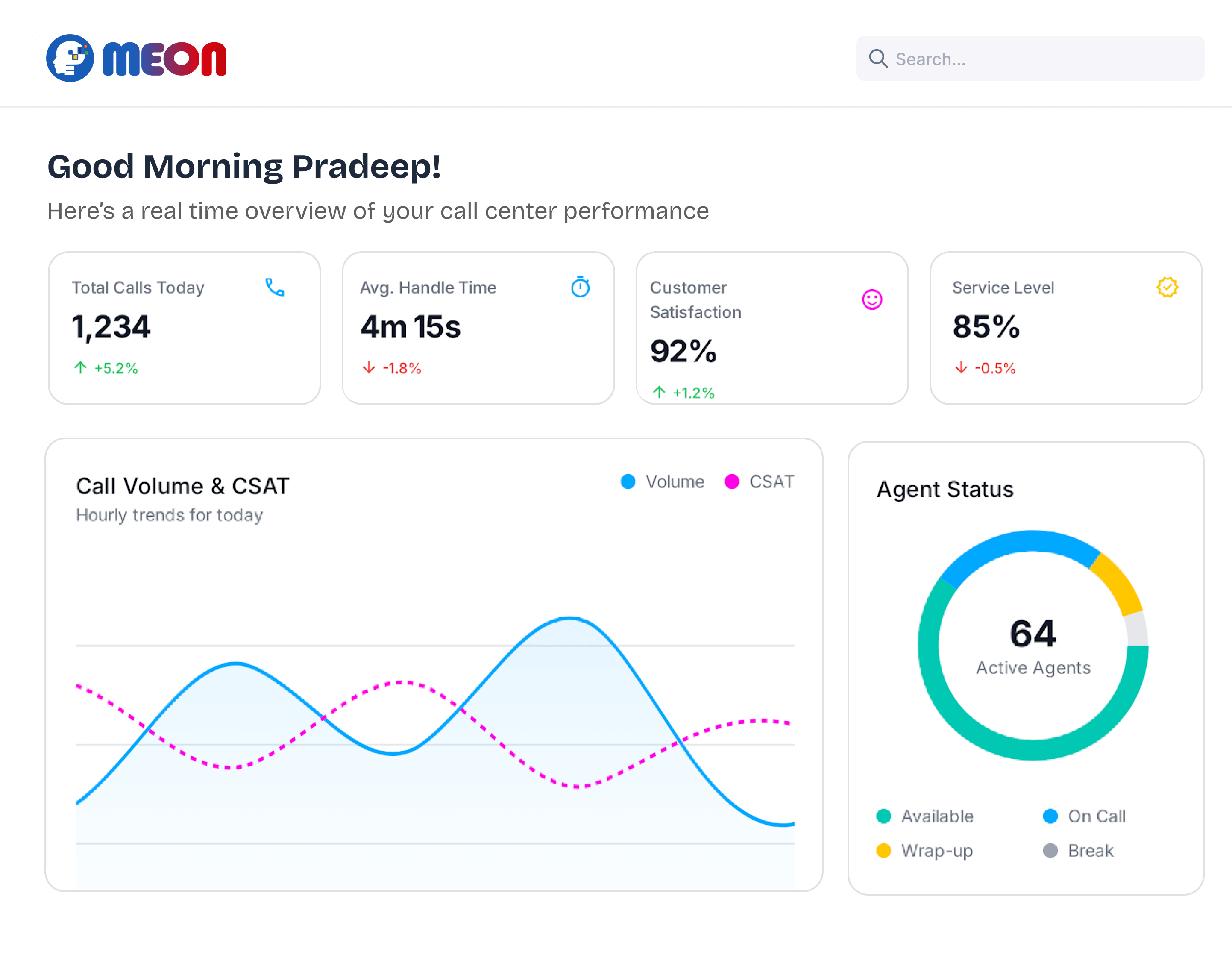Click the gray Break donut segment
This screenshot has width=1232, height=969.
click(1137, 628)
